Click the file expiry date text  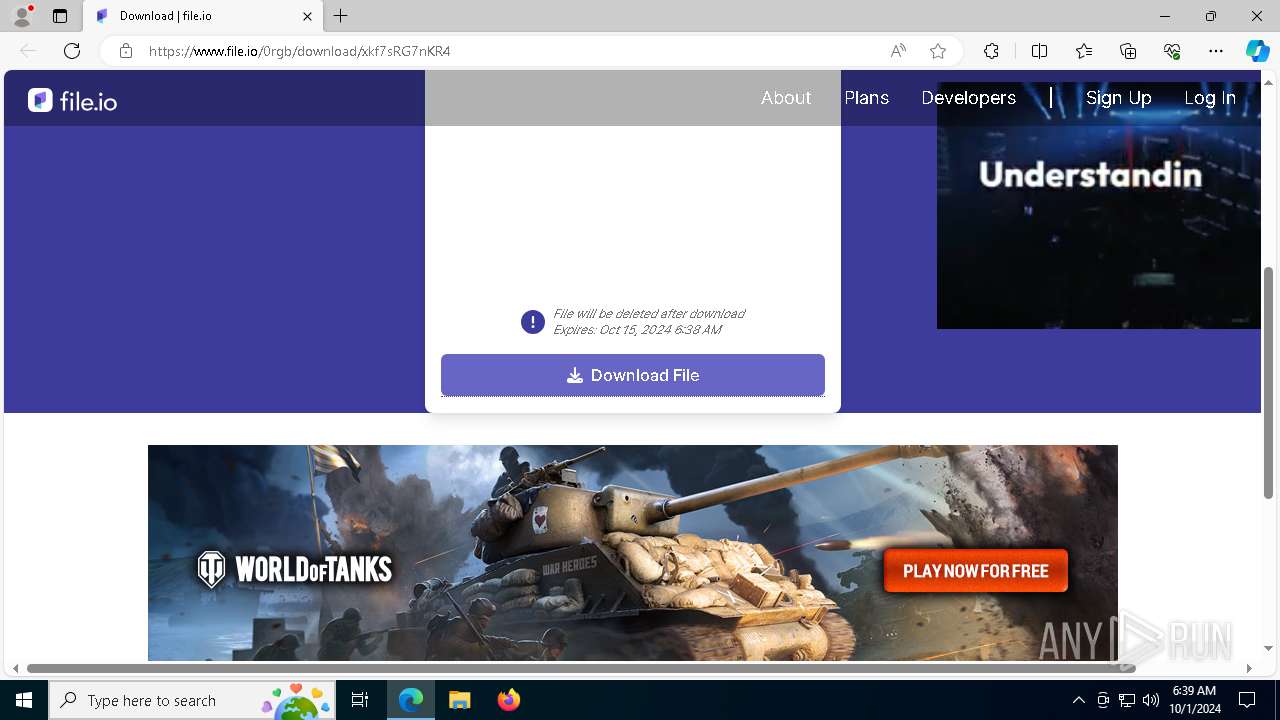[x=637, y=330]
